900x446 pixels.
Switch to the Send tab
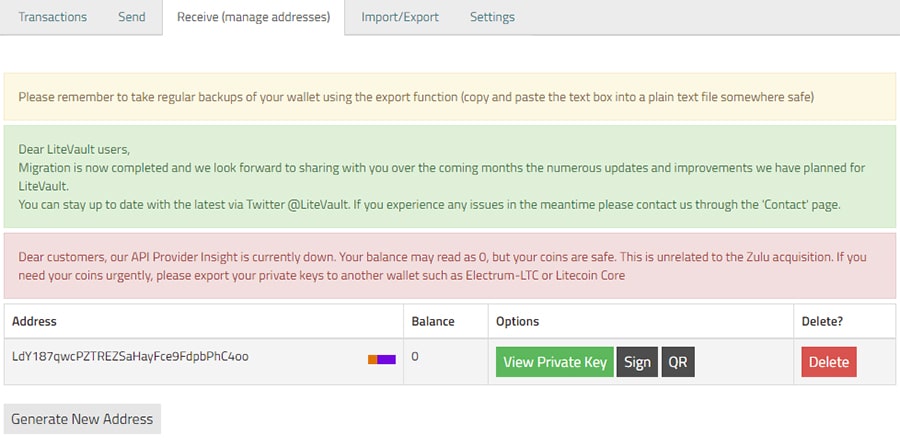(x=131, y=17)
